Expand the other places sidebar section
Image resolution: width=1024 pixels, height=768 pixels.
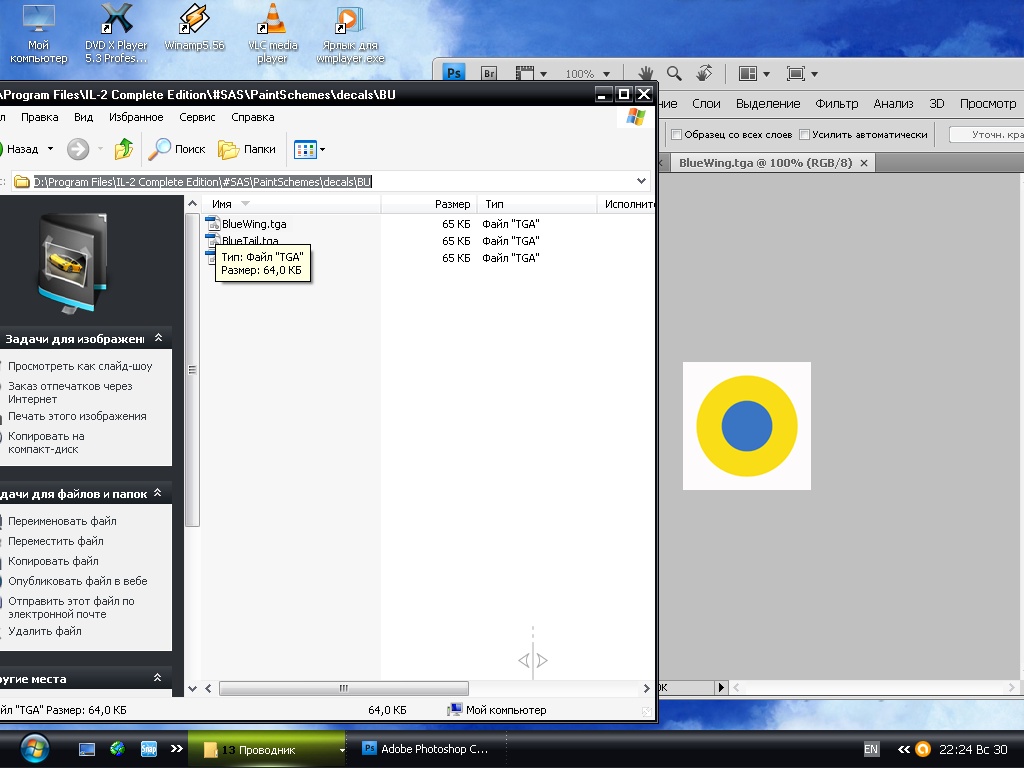[x=157, y=678]
